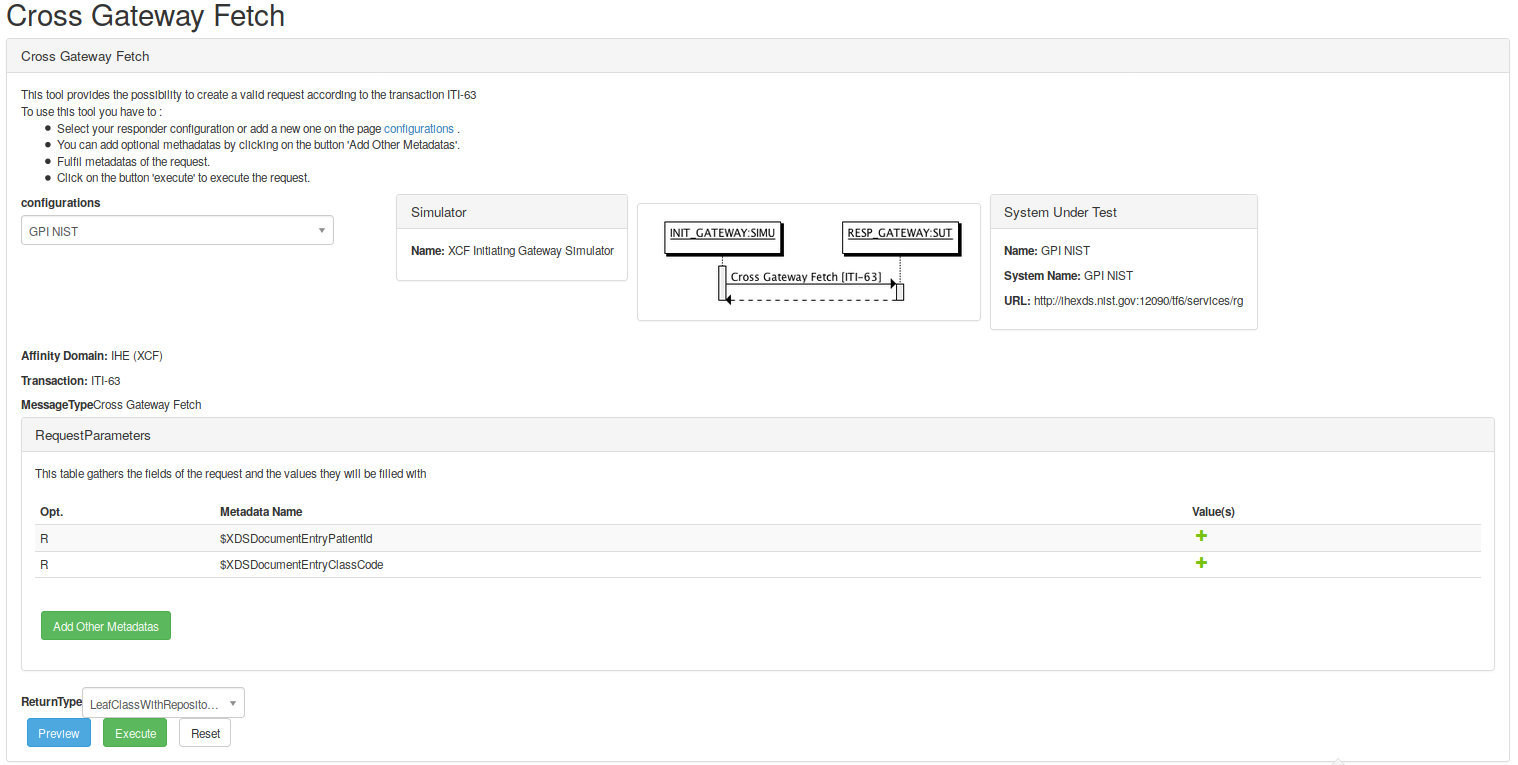Select the $XDSDocumentEntryPatientId metadata name
Image resolution: width=1518 pixels, height=765 pixels.
[296, 539]
